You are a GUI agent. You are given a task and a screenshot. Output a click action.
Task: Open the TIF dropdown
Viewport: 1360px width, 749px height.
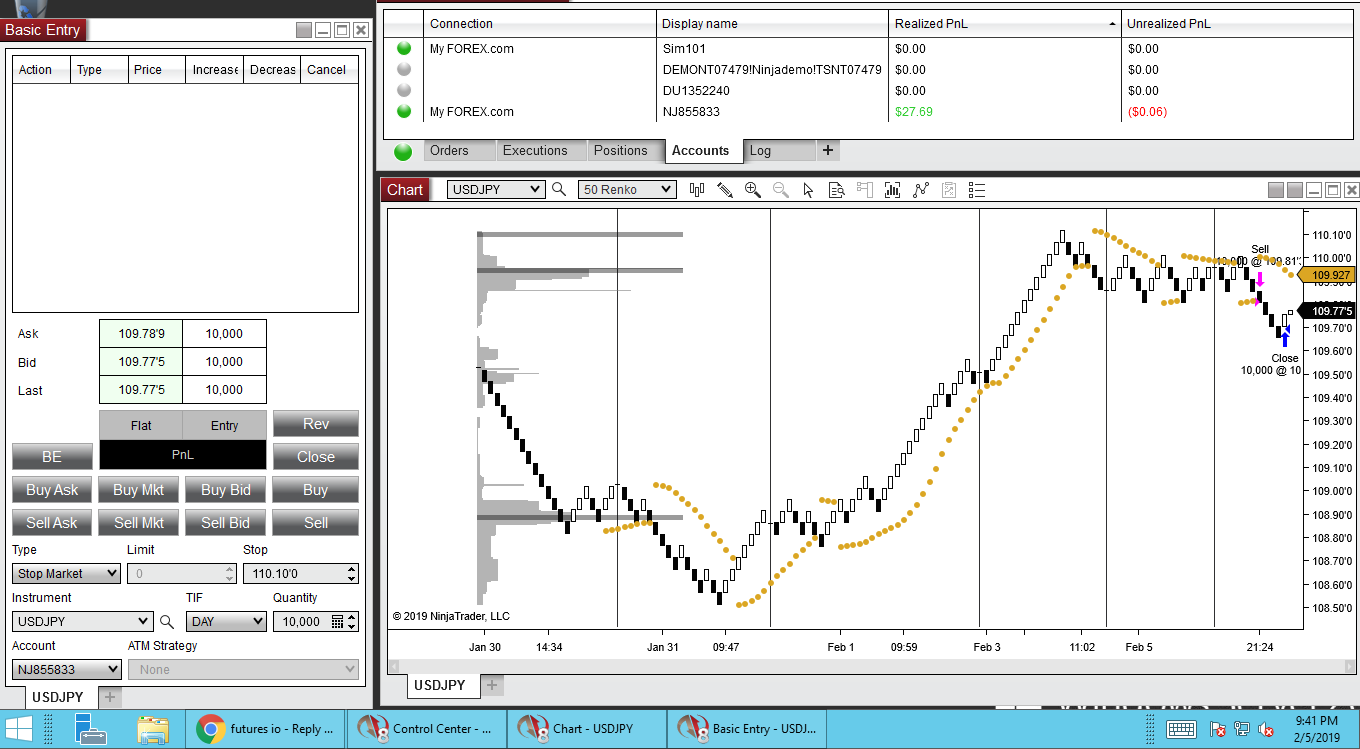tap(227, 622)
